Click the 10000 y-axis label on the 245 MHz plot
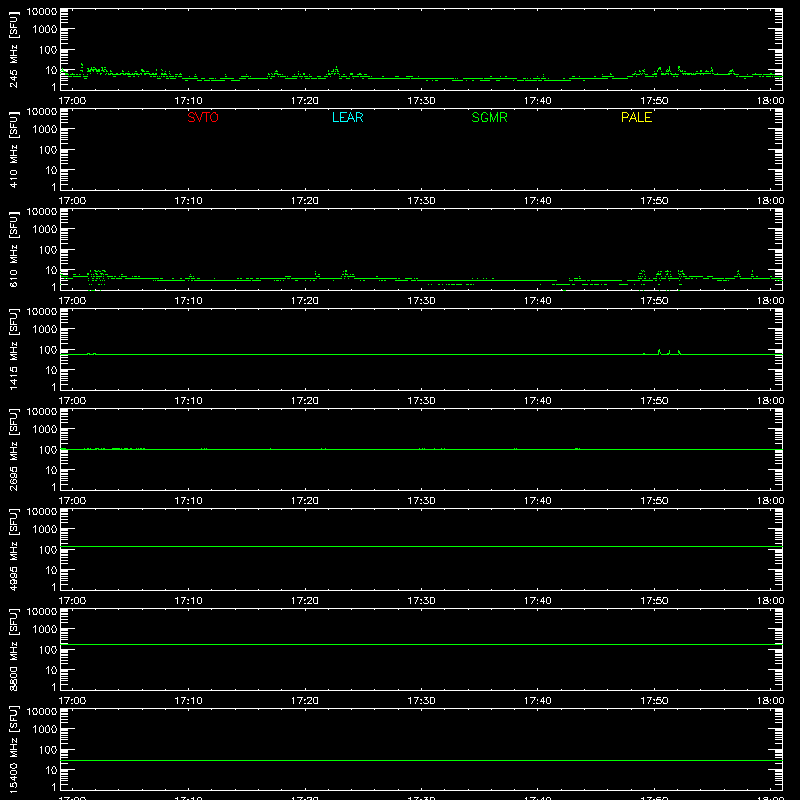This screenshot has width=800, height=800. tap(42, 12)
